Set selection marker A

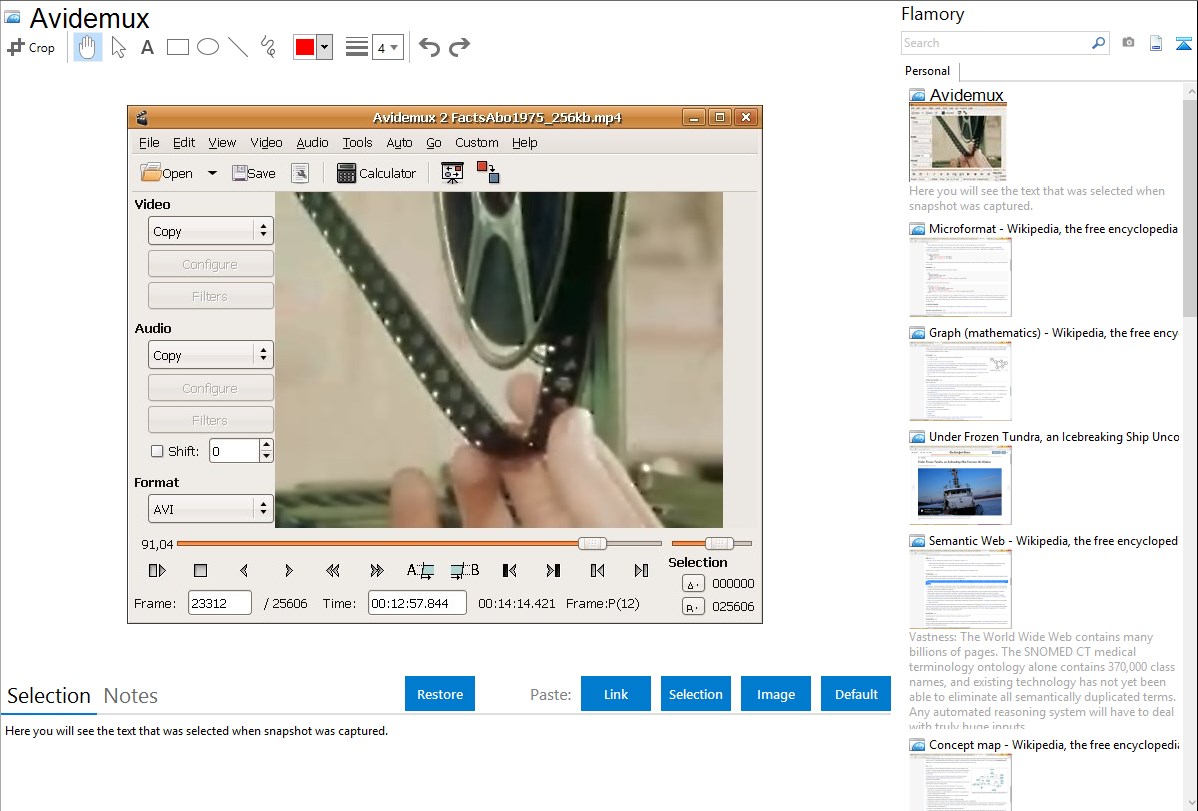[420, 570]
